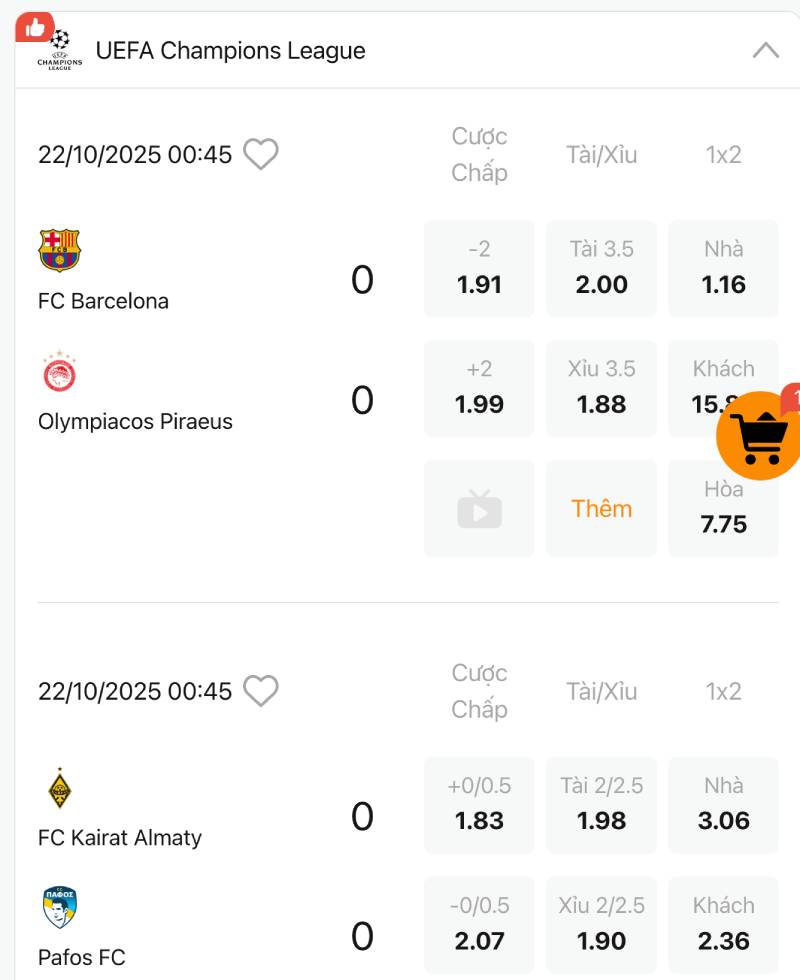Favorite the Kairat Almaty vs Pafos match
The height and width of the screenshot is (980, 800).
point(261,691)
